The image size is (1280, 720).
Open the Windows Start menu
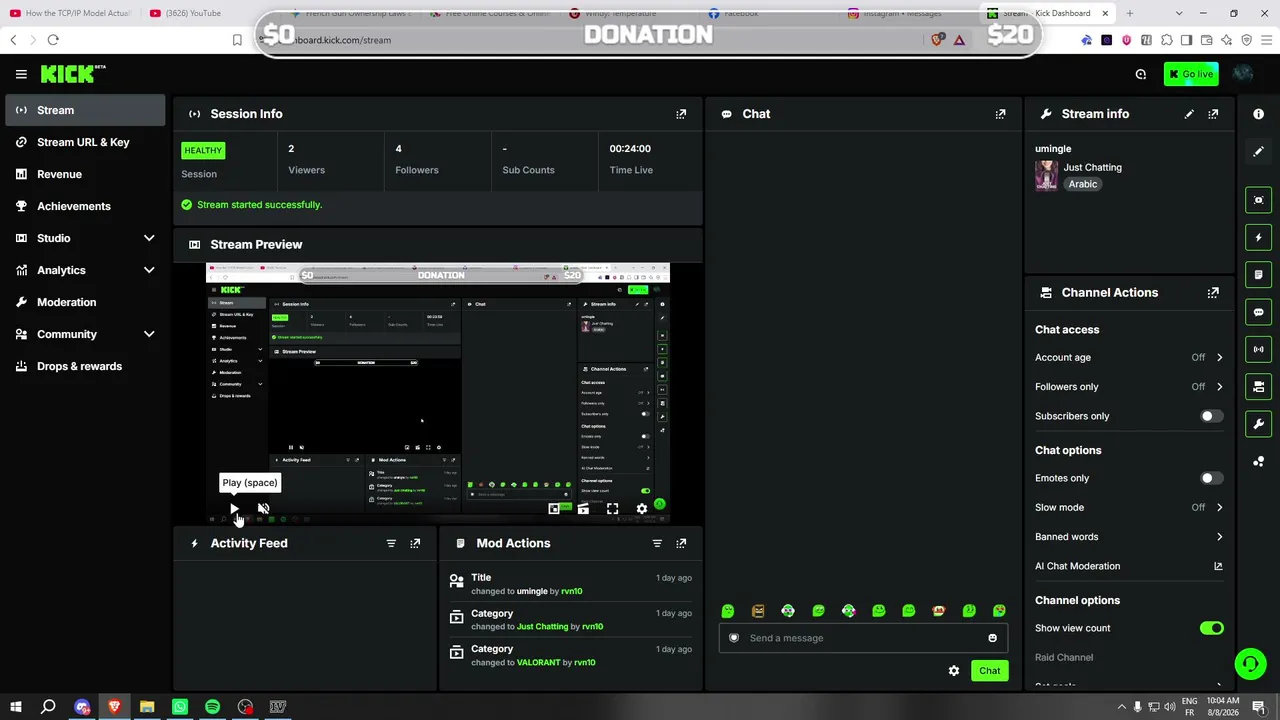pyautogui.click(x=14, y=707)
